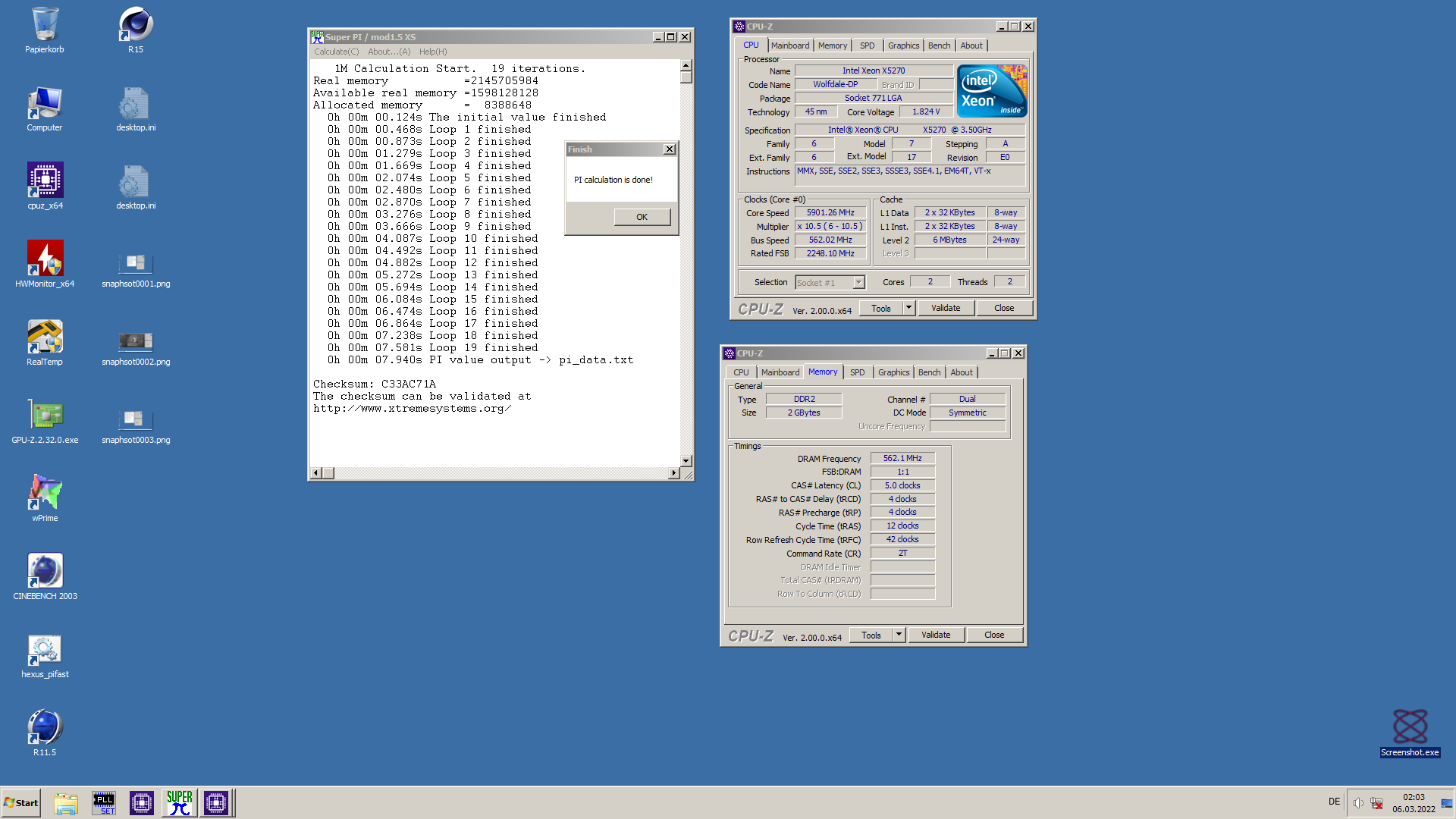This screenshot has height=819, width=1456.
Task: Switch to Mainboard tab in lower CPU-Z window
Action: 780,372
